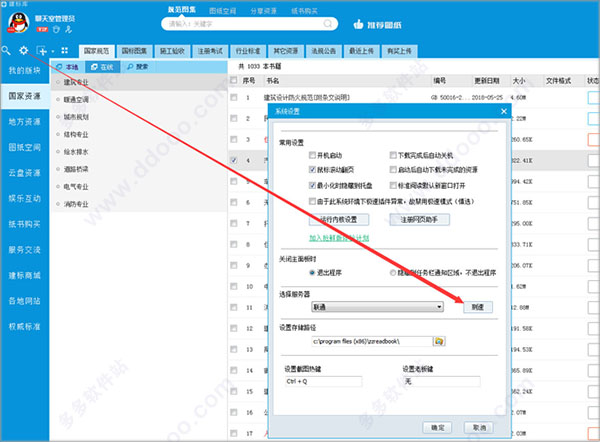Open the 施工验收 category tab
The height and width of the screenshot is (442, 600).
click(x=172, y=51)
